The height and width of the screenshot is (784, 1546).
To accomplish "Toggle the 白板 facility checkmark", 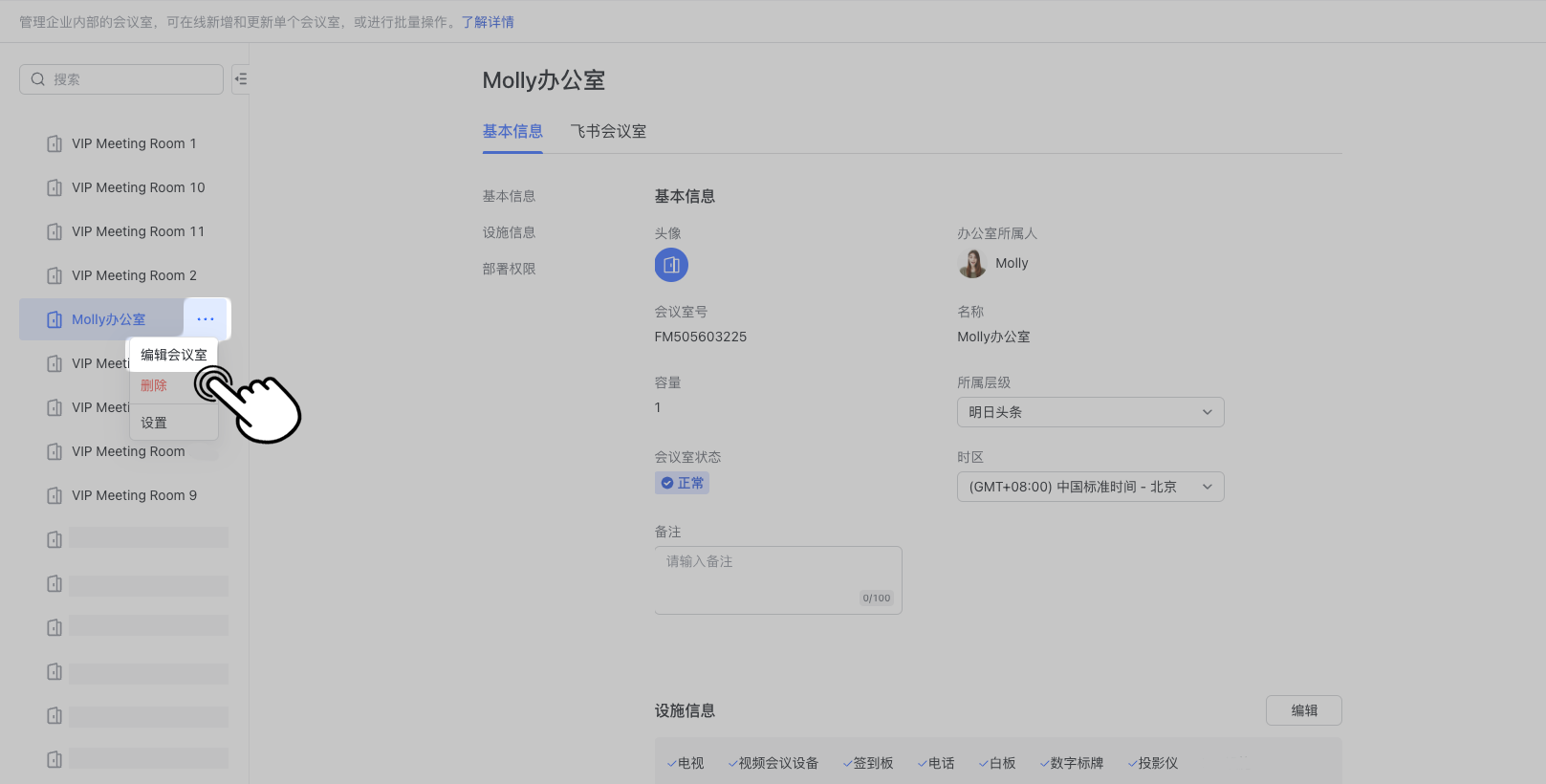I will 984,763.
